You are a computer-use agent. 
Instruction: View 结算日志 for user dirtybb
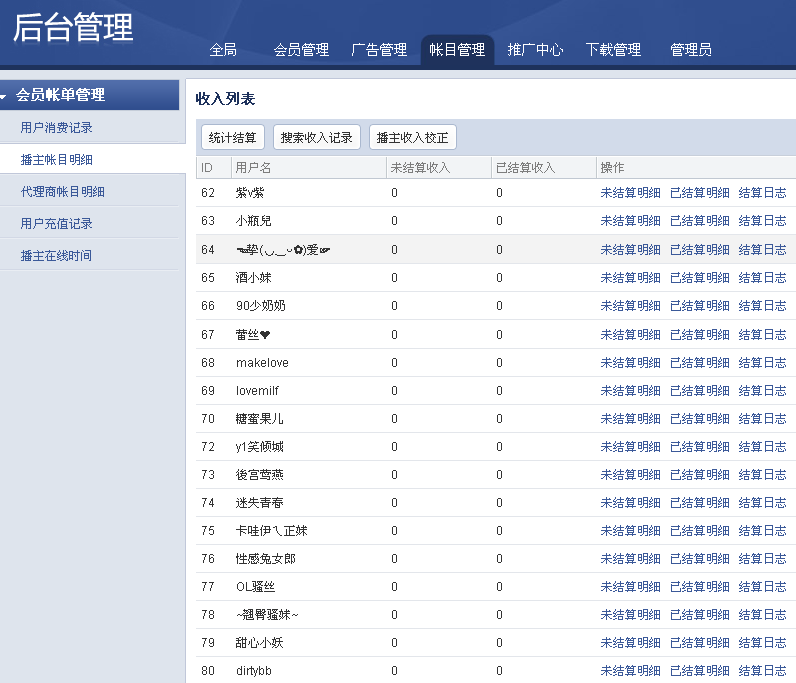coord(762,671)
